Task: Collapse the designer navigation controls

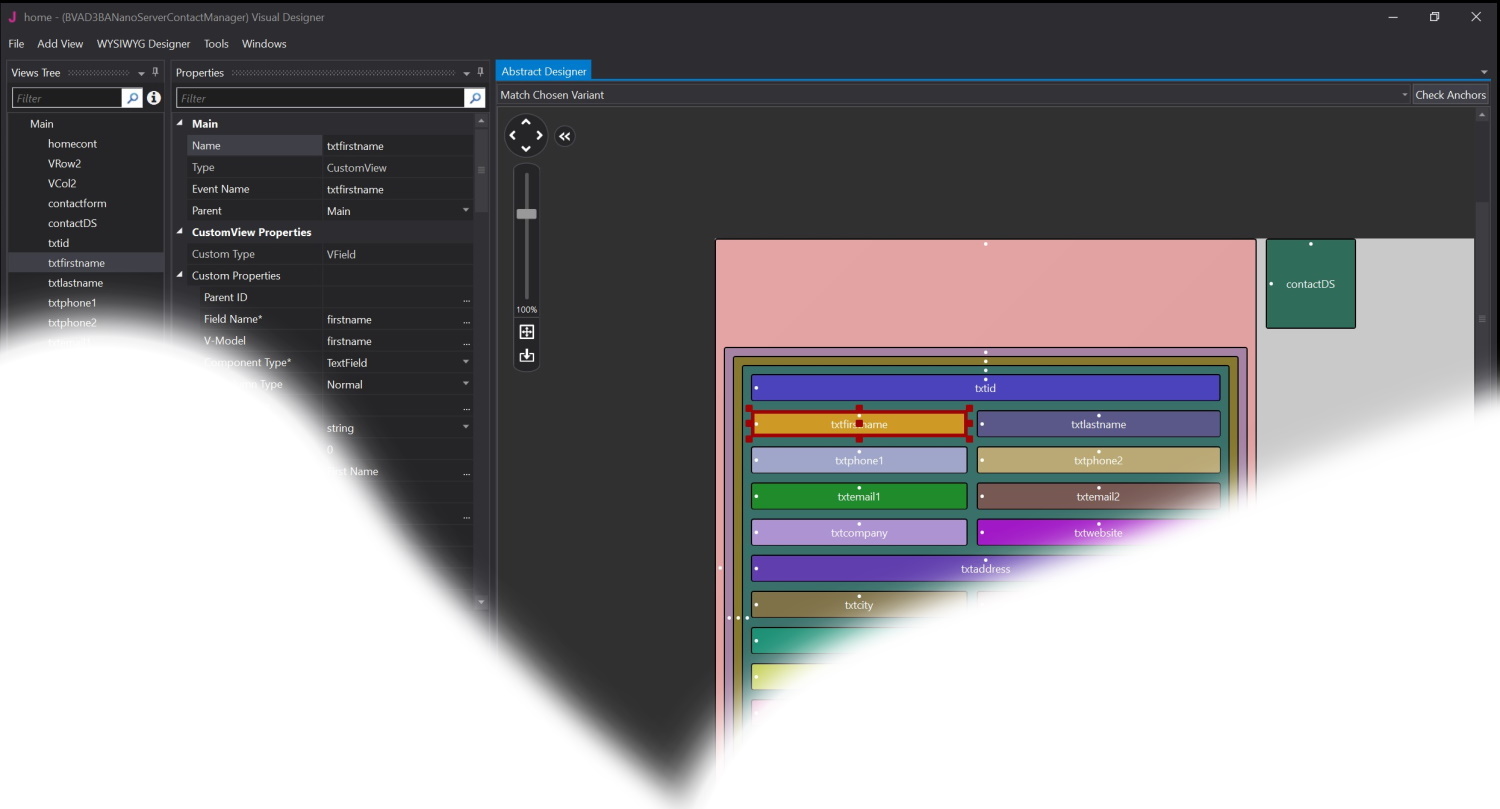Action: 565,137
